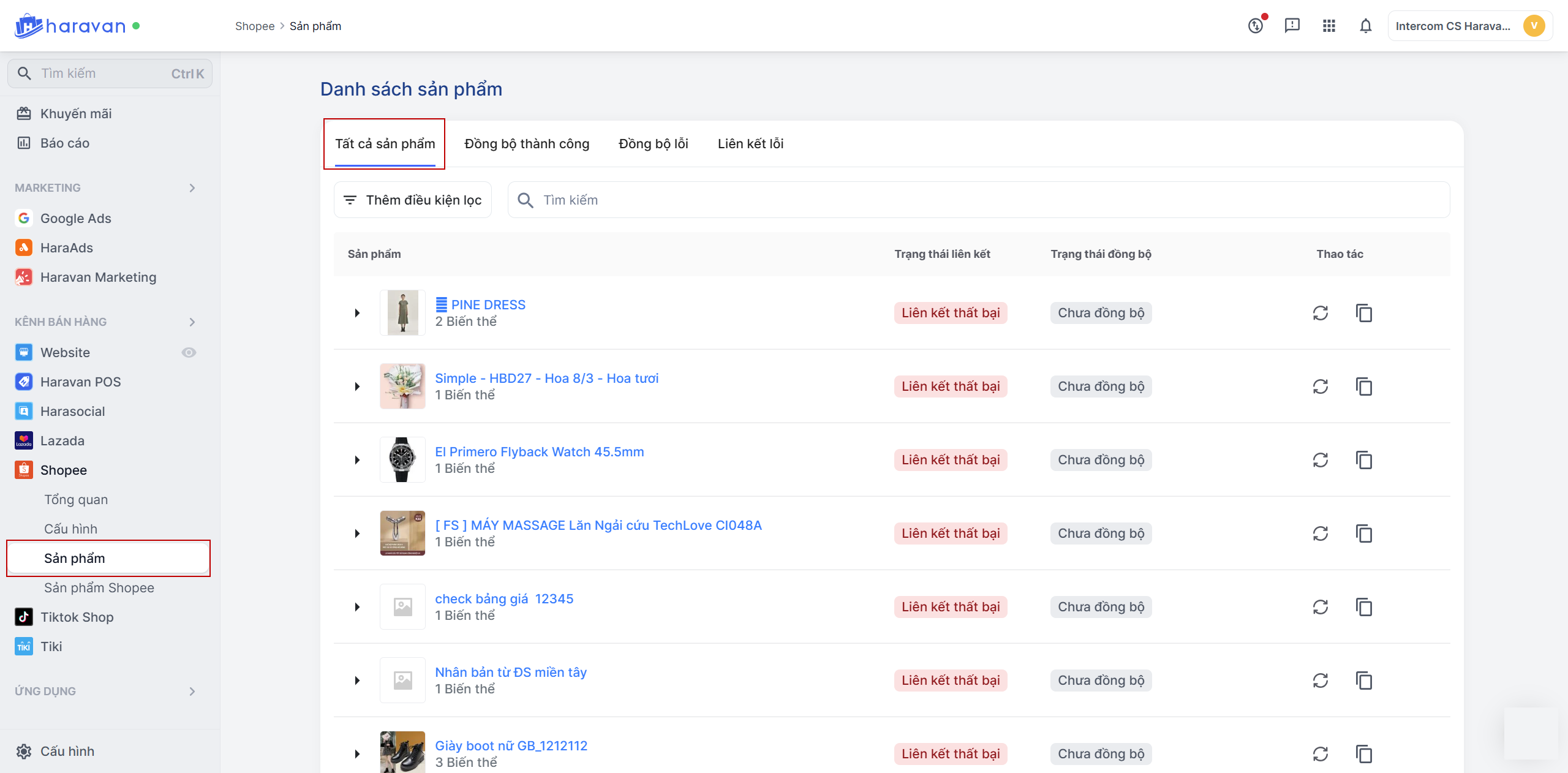Image resolution: width=1568 pixels, height=773 pixels.
Task: Click sync icon for check bảng giá 12345
Action: [1320, 607]
